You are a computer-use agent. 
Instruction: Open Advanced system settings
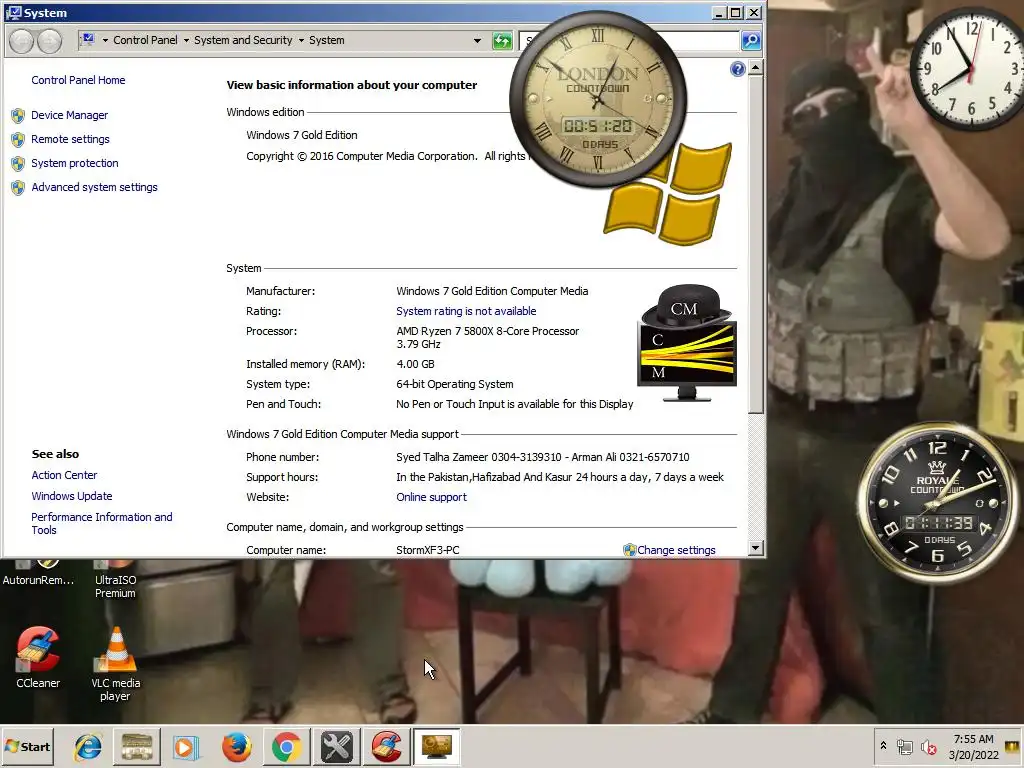94,187
